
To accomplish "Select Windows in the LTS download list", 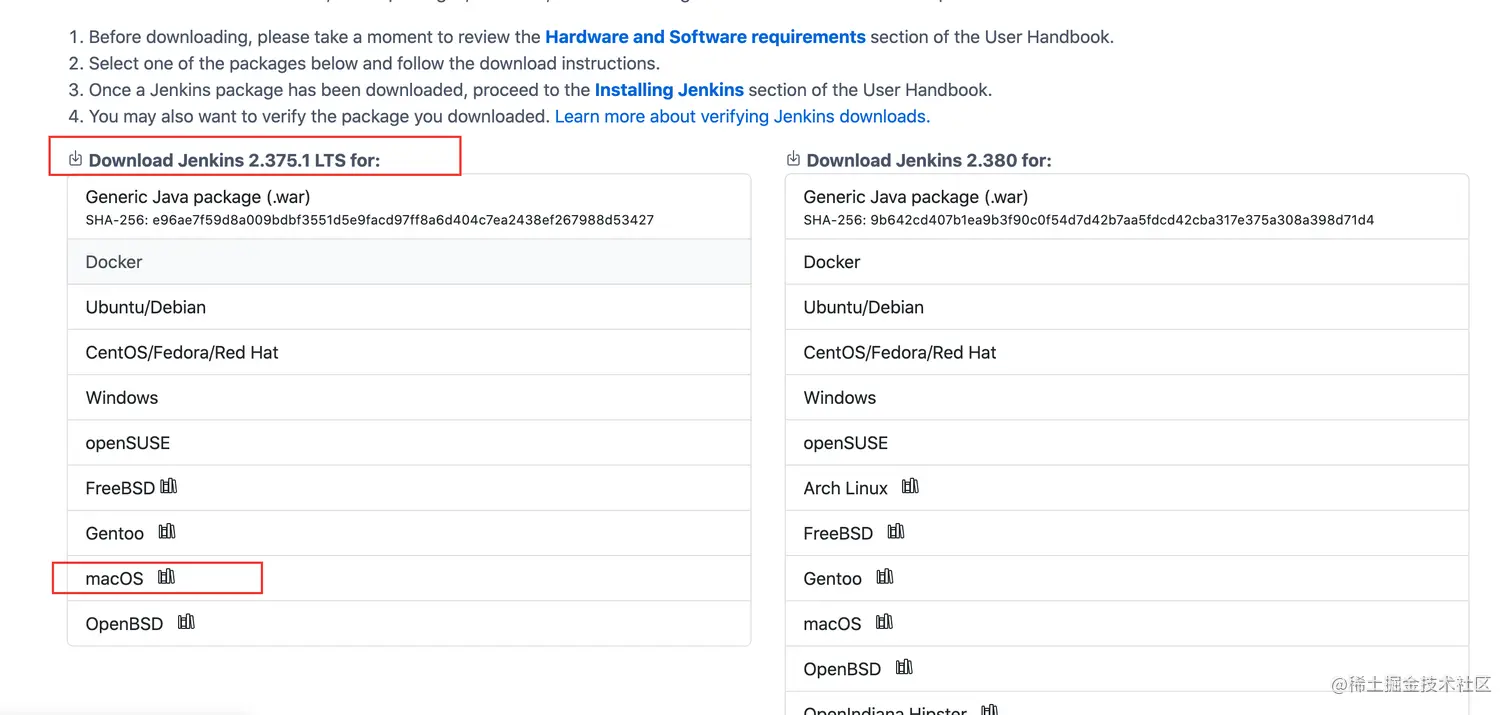I will pyautogui.click(x=122, y=398).
